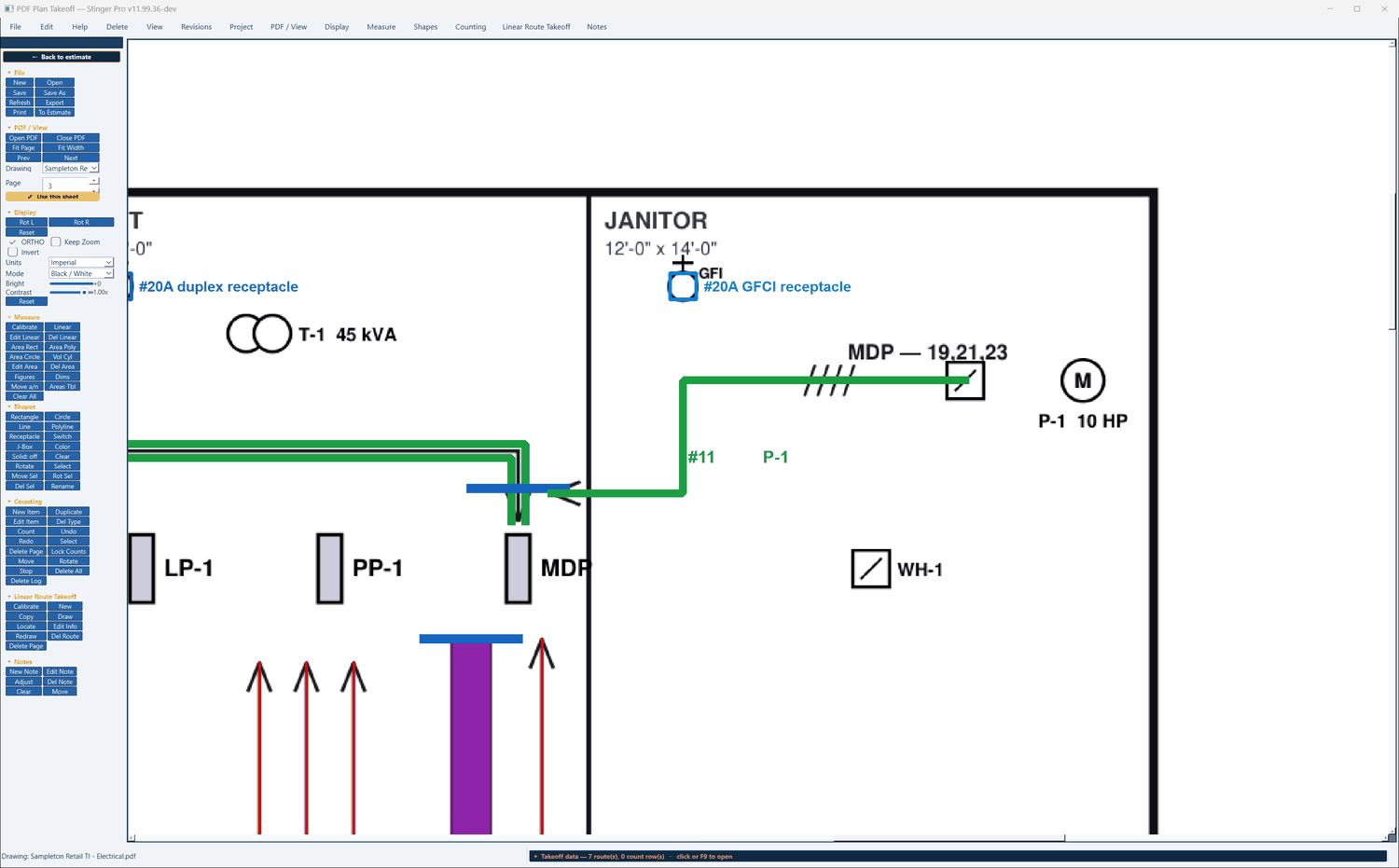Select the Area Rect measure tool
Image resolution: width=1399 pixels, height=868 pixels.
click(24, 347)
